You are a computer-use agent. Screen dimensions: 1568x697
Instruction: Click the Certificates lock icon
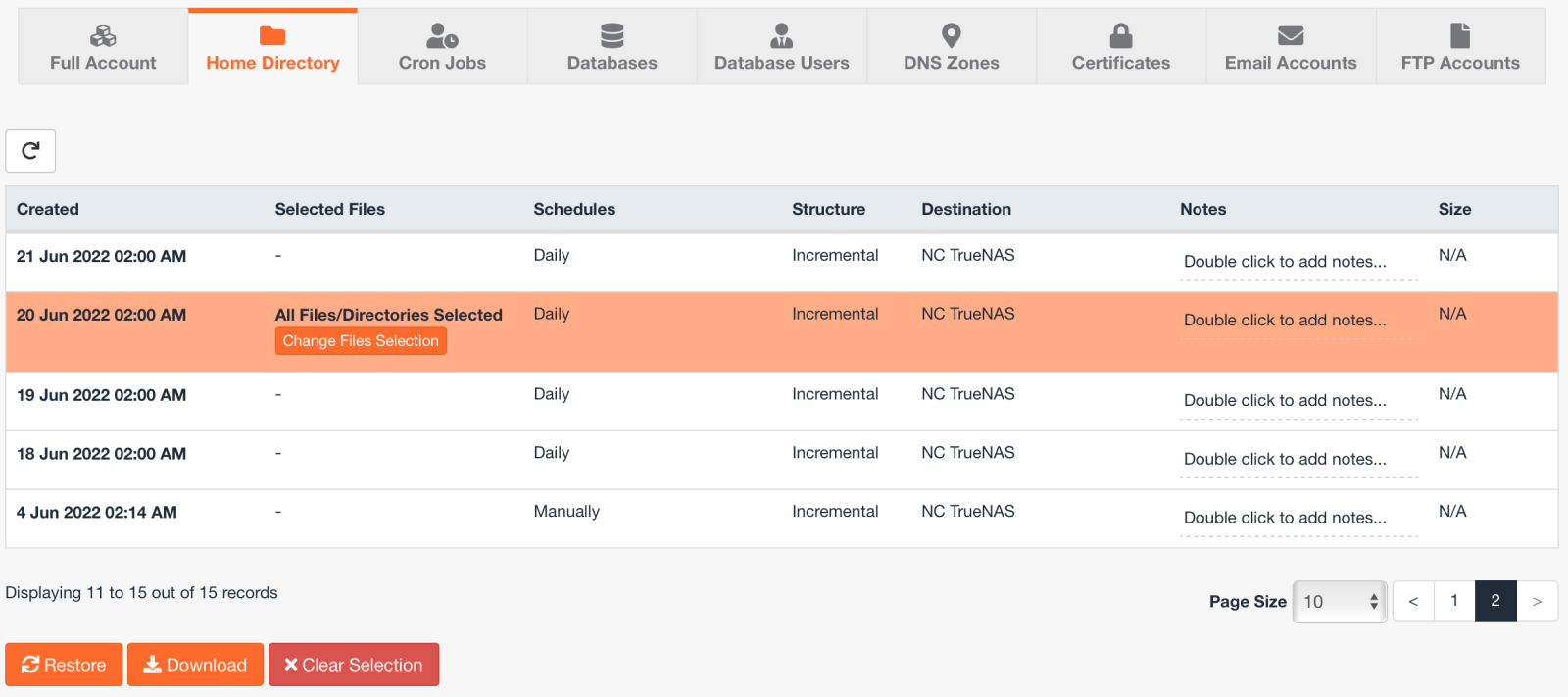click(x=1120, y=36)
